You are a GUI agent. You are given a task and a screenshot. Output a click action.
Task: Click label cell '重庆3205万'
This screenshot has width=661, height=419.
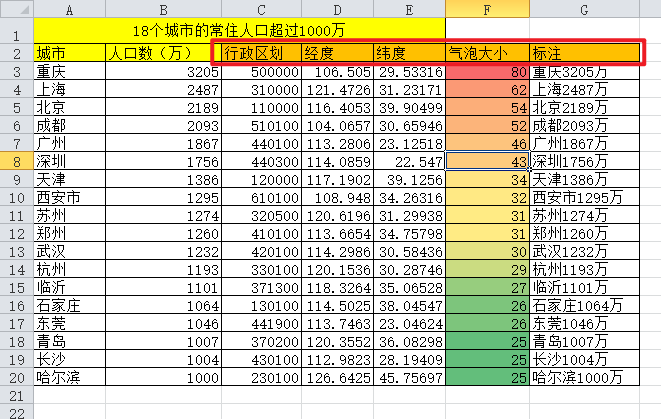584,71
